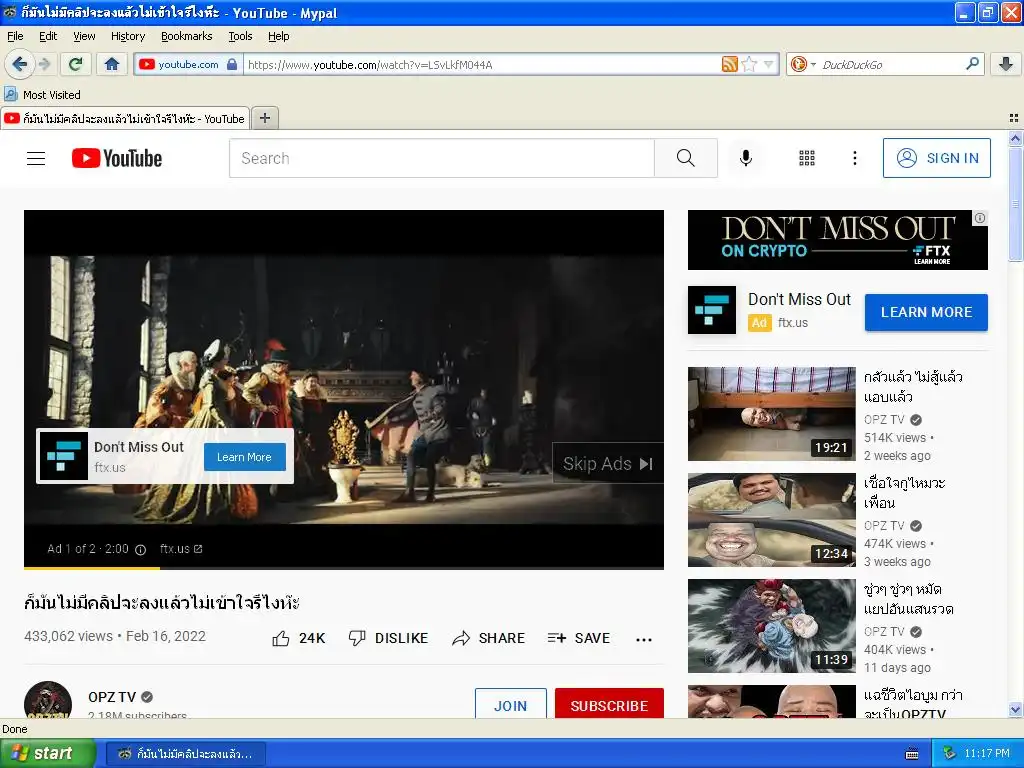
Task: Click the FTX logo in sidebar ad
Action: point(712,310)
